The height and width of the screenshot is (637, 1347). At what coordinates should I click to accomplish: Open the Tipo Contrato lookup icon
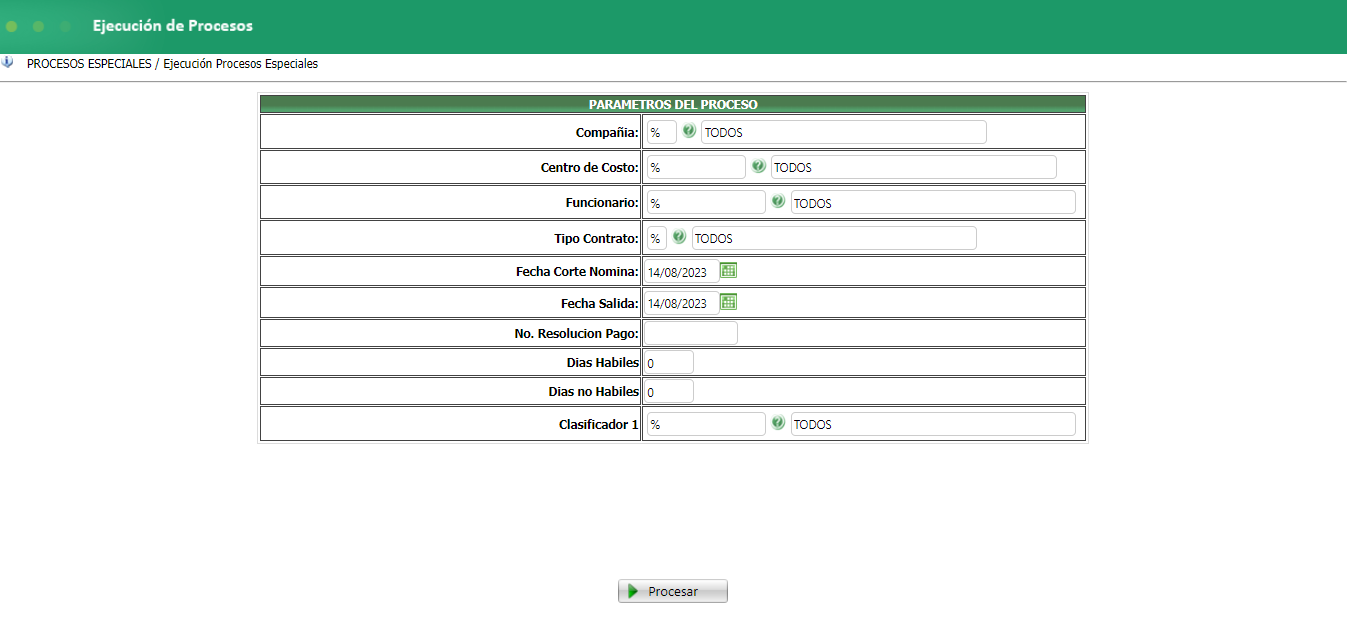[x=679, y=237]
